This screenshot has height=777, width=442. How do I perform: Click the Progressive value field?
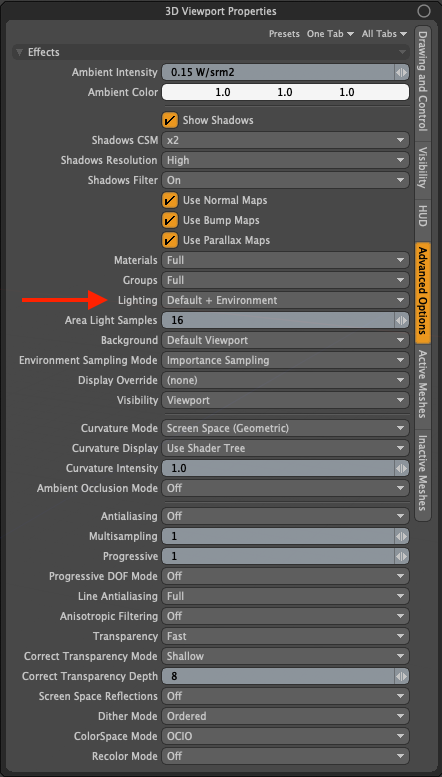[x=278, y=556]
